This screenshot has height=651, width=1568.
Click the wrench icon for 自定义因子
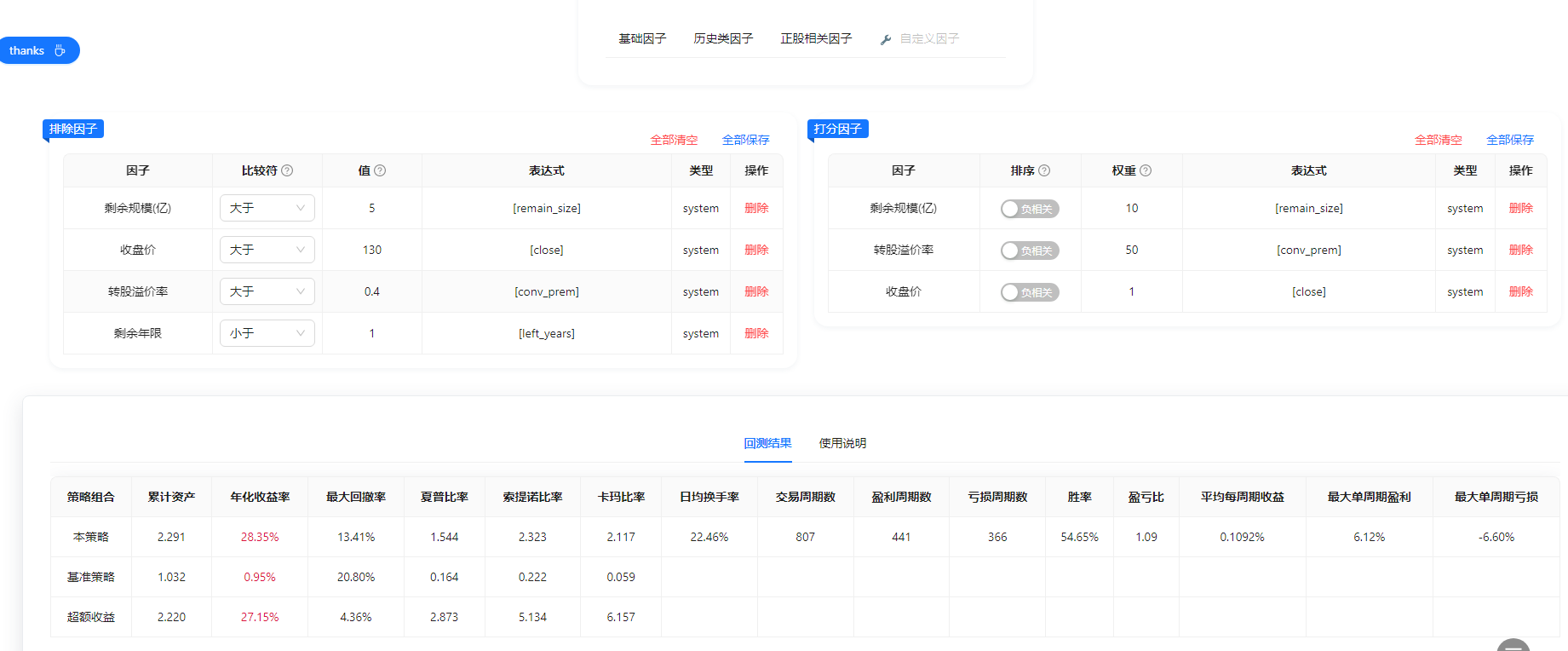[x=886, y=39]
